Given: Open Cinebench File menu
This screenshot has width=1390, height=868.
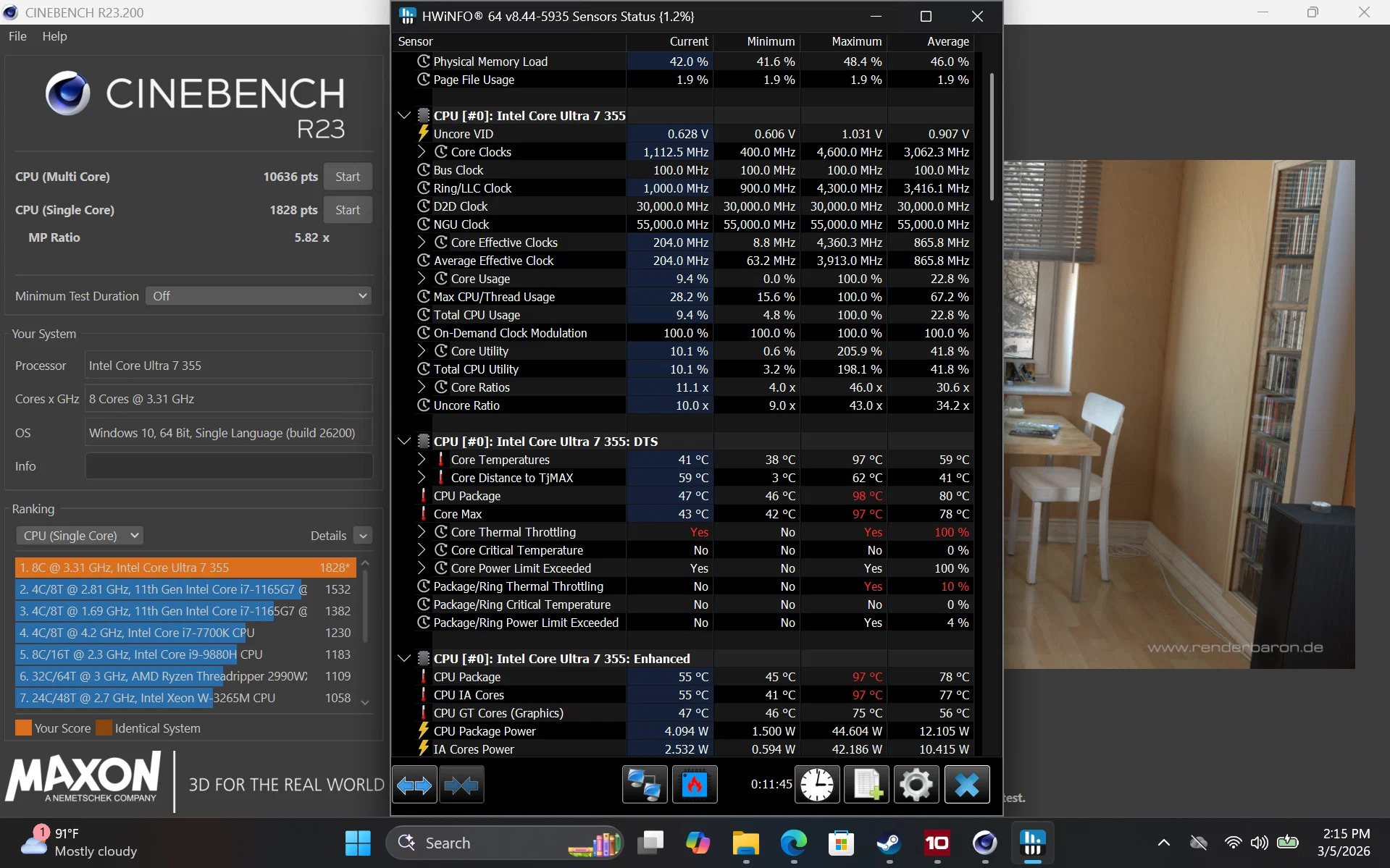Looking at the screenshot, I should (x=17, y=36).
